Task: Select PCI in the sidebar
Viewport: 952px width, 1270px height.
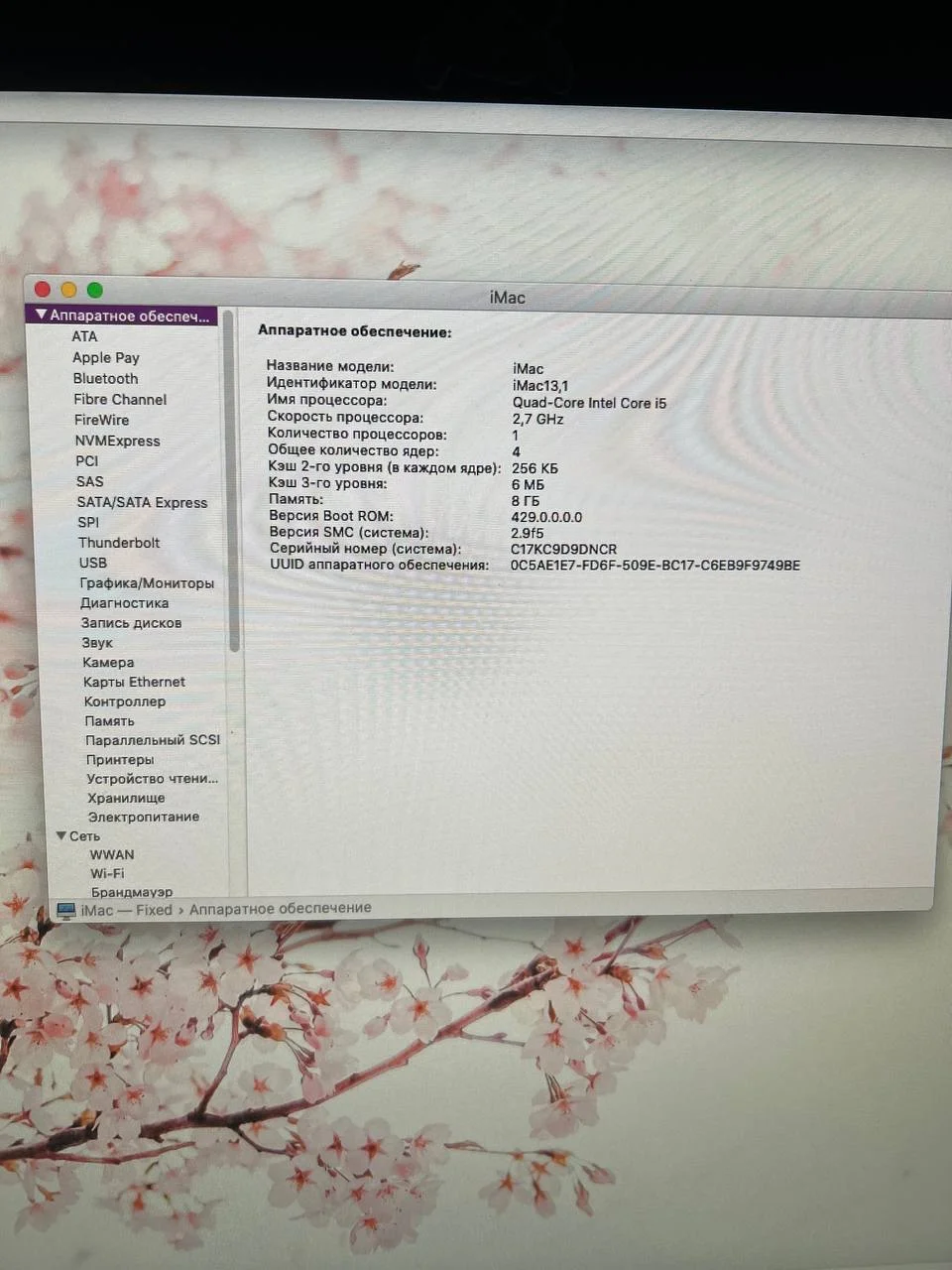Action: pyautogui.click(x=87, y=460)
